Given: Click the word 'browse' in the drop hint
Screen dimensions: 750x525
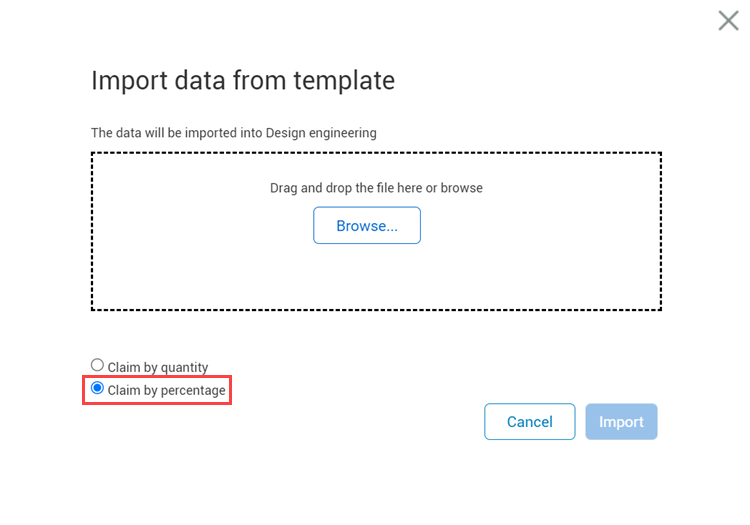Looking at the screenshot, I should coord(462,188).
